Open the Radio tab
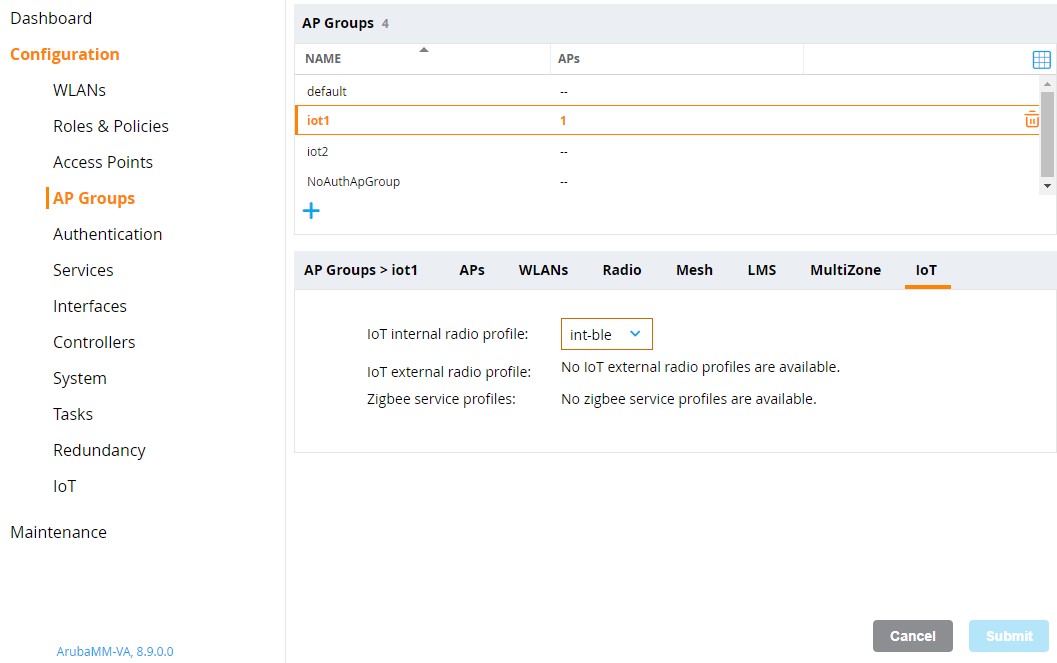Screen dimensions: 1057x663 pyautogui.click(x=621, y=269)
